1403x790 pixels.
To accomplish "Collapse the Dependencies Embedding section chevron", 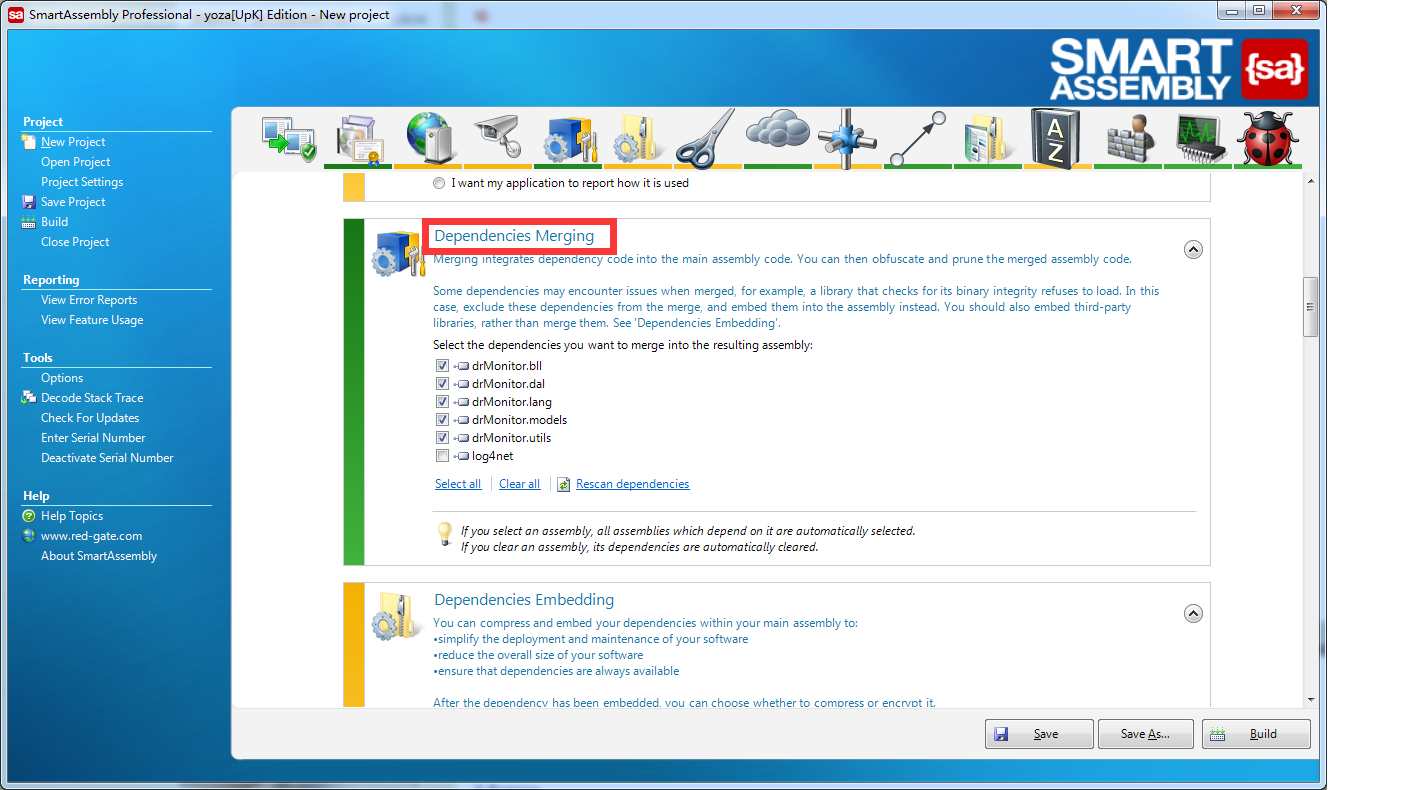I will 1193,613.
